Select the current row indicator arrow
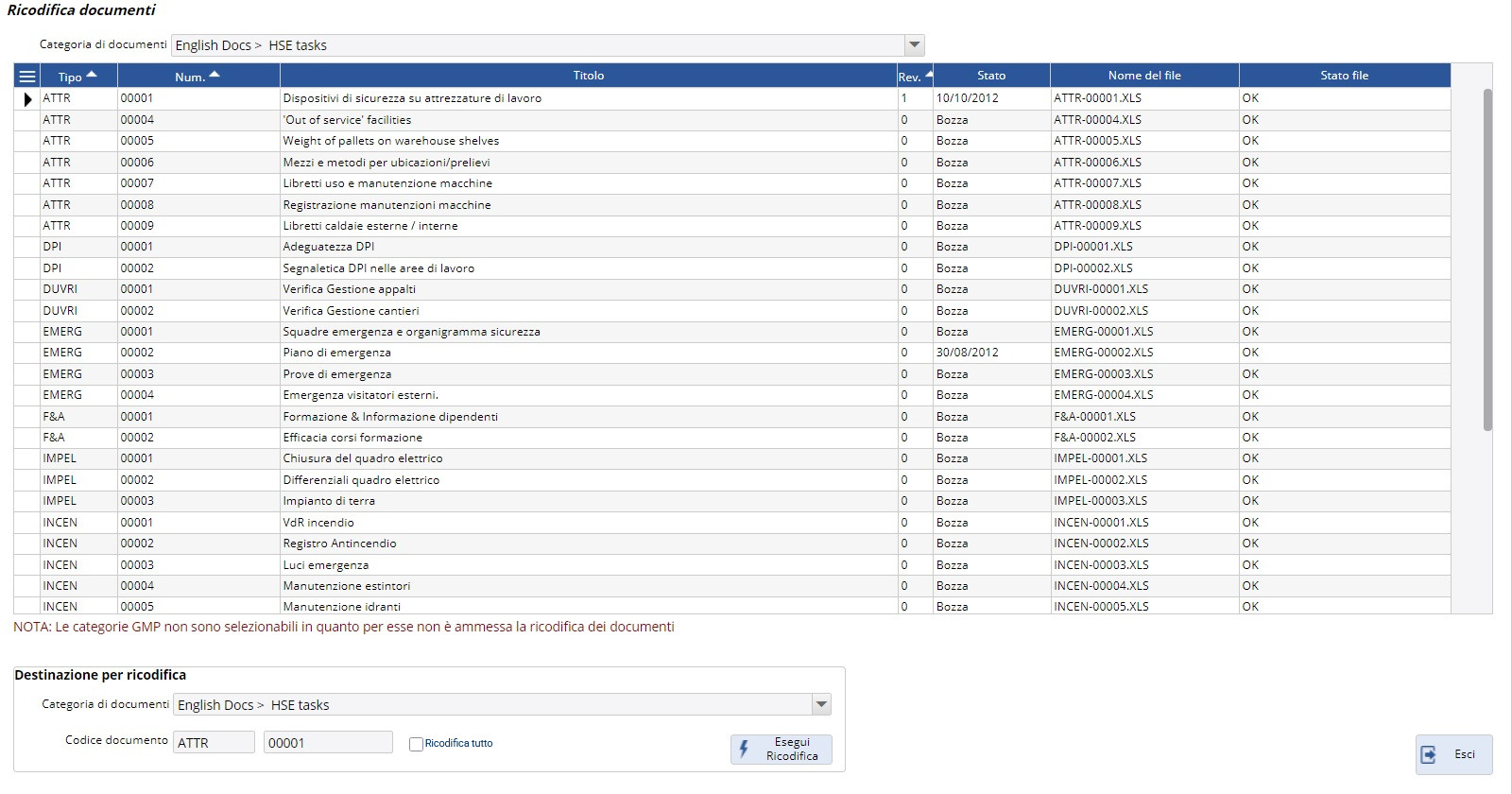The image size is (1512, 794). point(27,98)
